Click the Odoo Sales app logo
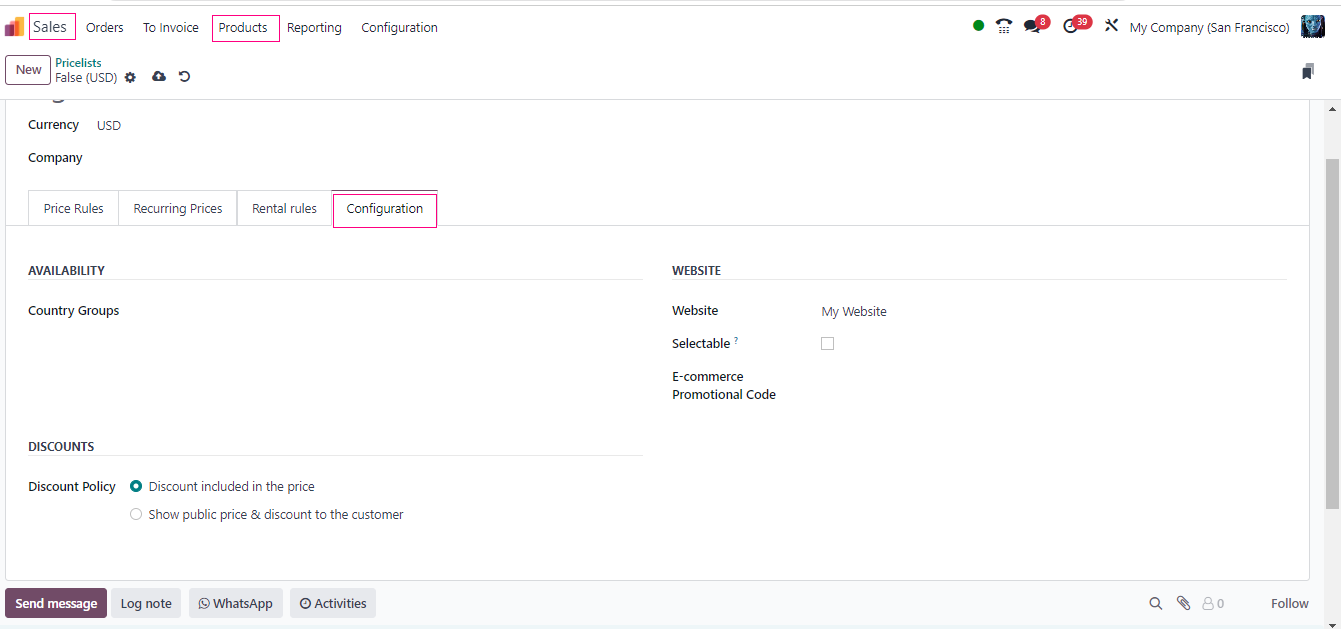This screenshot has height=629, width=1341. tap(14, 27)
